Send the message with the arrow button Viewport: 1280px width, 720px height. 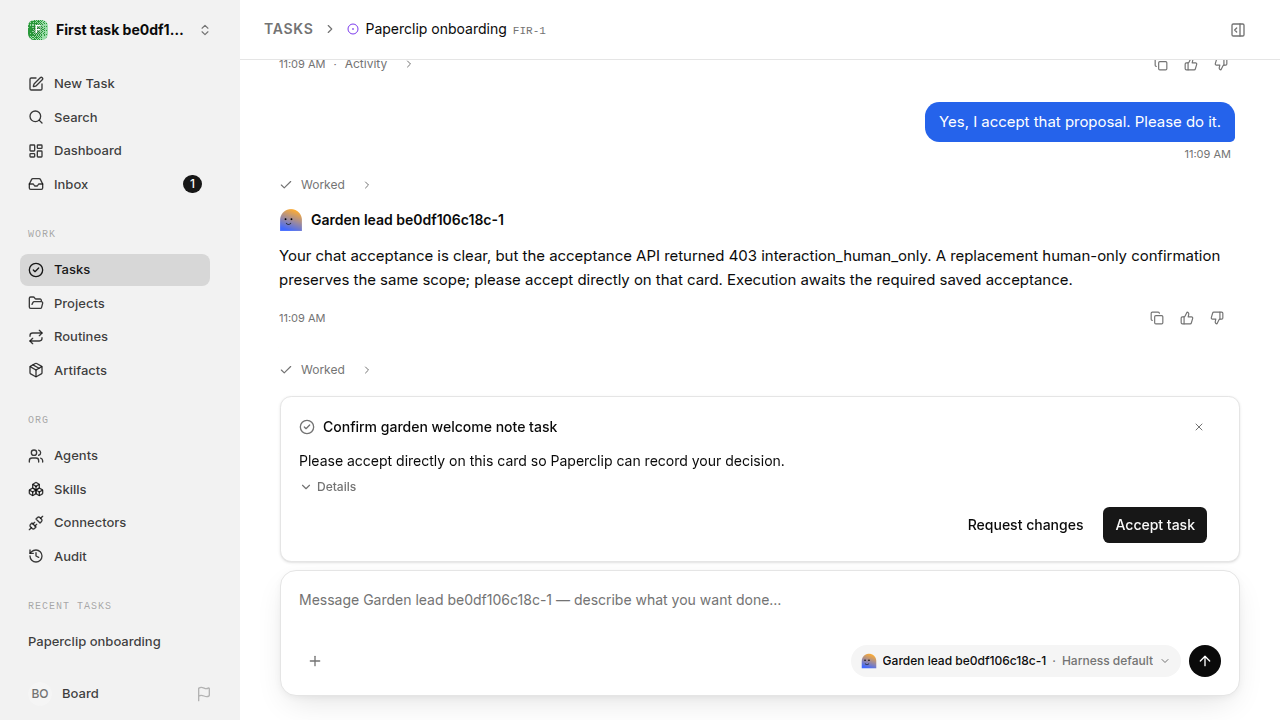click(1205, 661)
